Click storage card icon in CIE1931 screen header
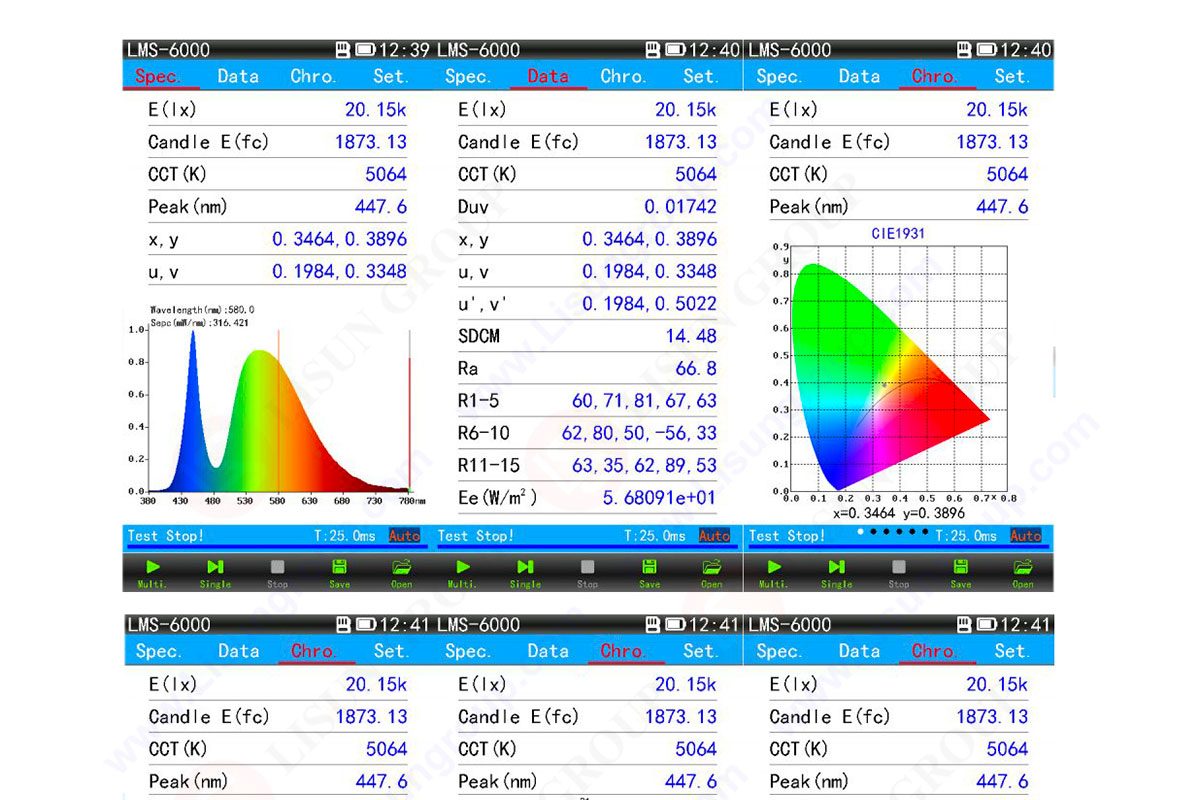This screenshot has height=800, width=1200. pyautogui.click(x=964, y=50)
